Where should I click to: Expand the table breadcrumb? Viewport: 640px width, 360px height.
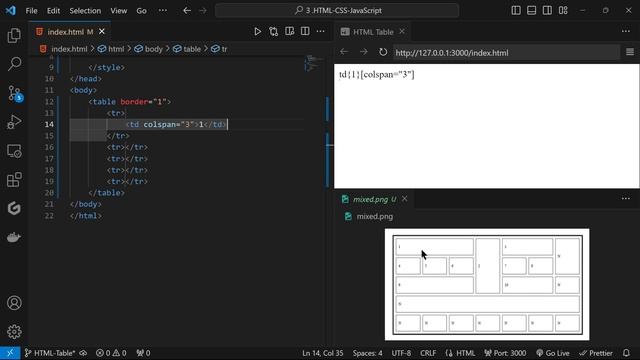187,49
